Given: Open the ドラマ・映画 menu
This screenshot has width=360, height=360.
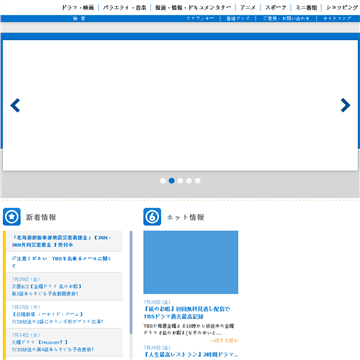Looking at the screenshot, I should pos(78,7).
